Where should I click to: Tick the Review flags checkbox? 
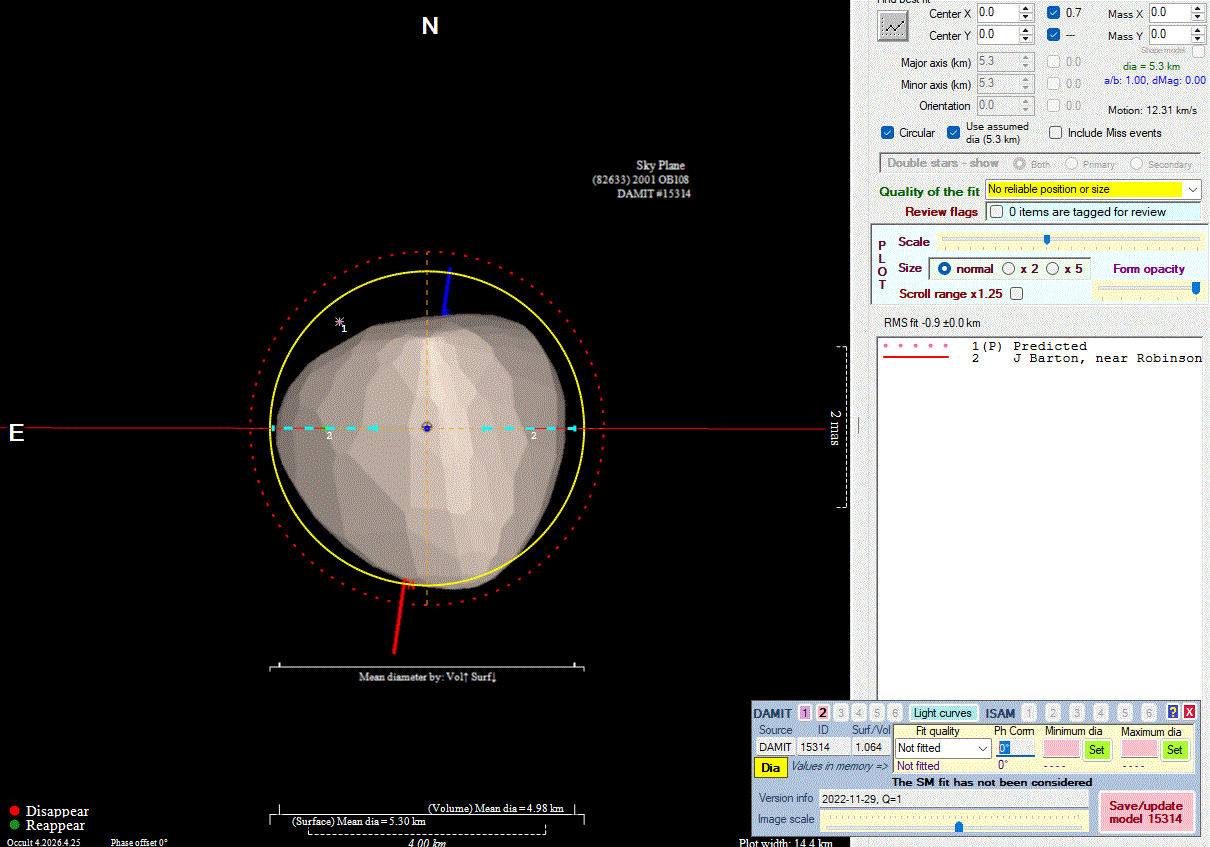(x=996, y=212)
